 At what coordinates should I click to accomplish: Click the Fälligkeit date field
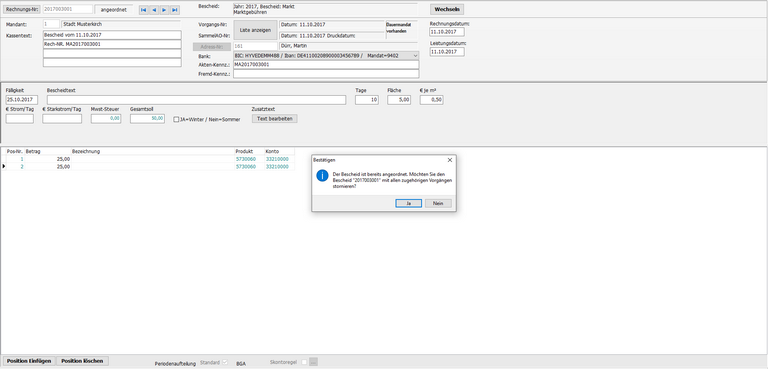tap(22, 100)
